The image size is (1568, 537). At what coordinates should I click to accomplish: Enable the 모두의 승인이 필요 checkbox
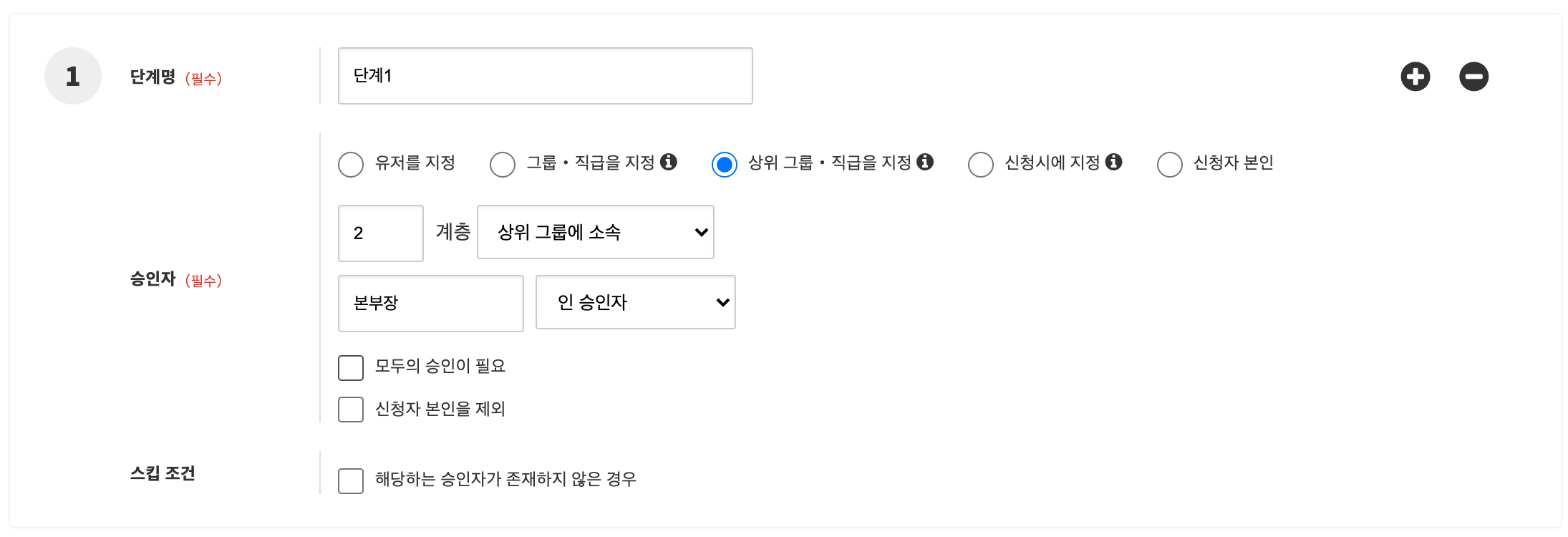point(351,368)
